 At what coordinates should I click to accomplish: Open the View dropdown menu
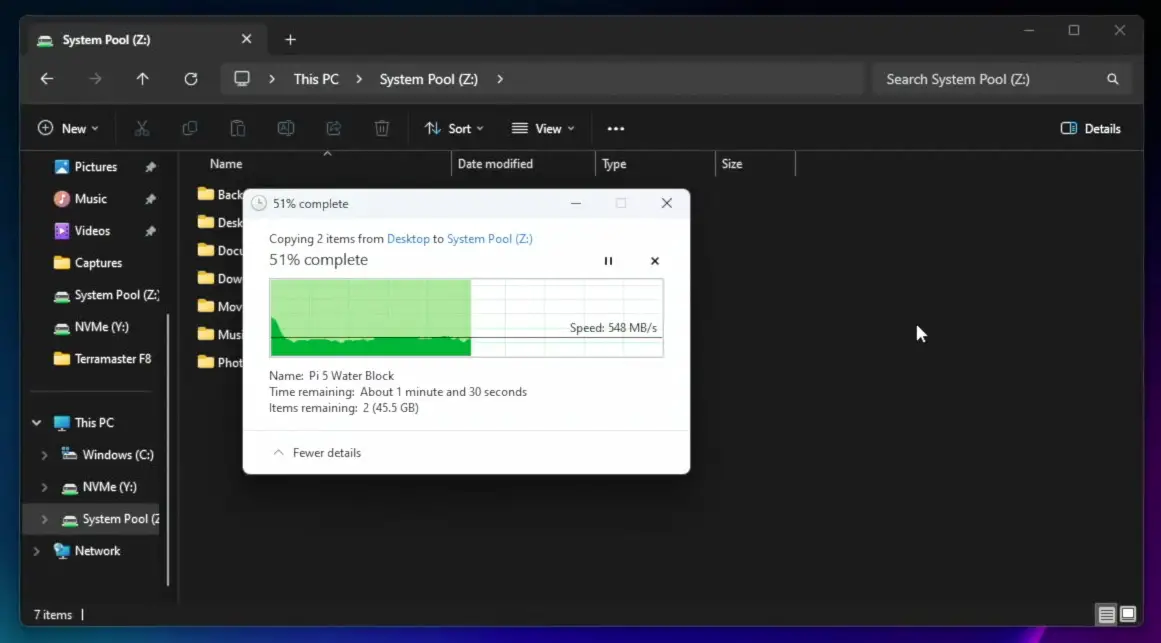[x=543, y=128]
